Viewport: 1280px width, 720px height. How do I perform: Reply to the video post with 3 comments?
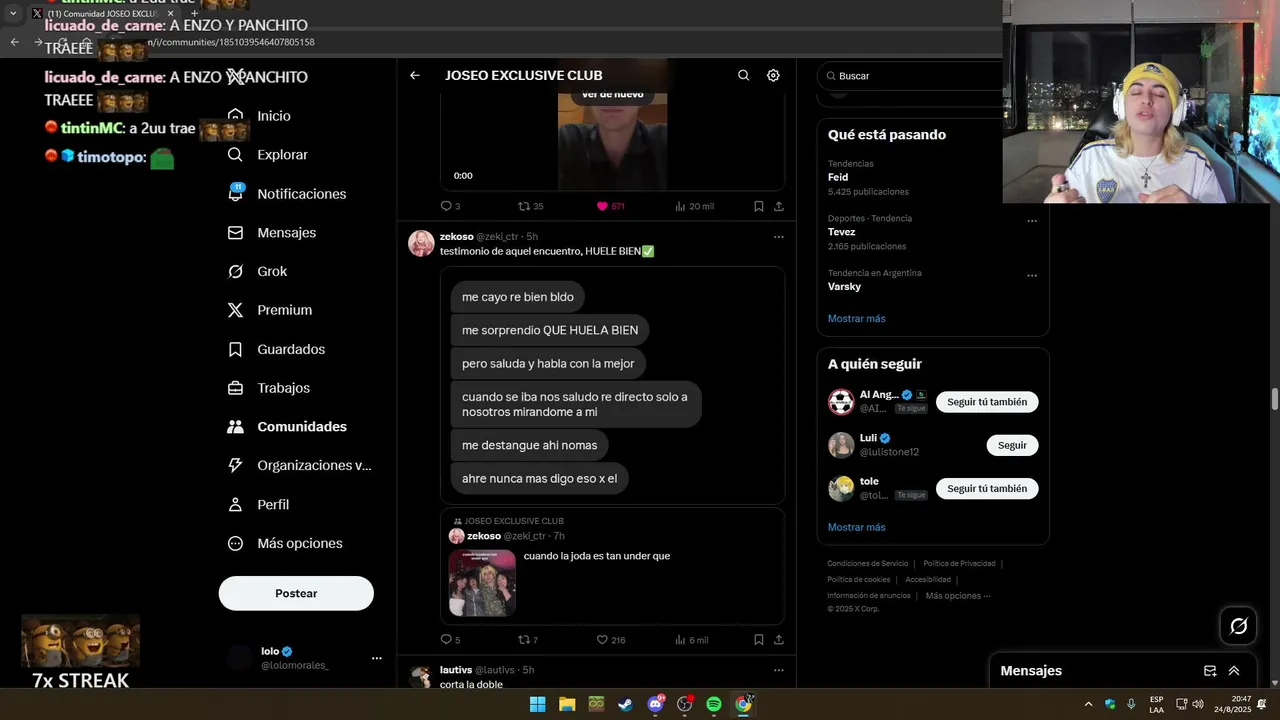pyautogui.click(x=451, y=206)
